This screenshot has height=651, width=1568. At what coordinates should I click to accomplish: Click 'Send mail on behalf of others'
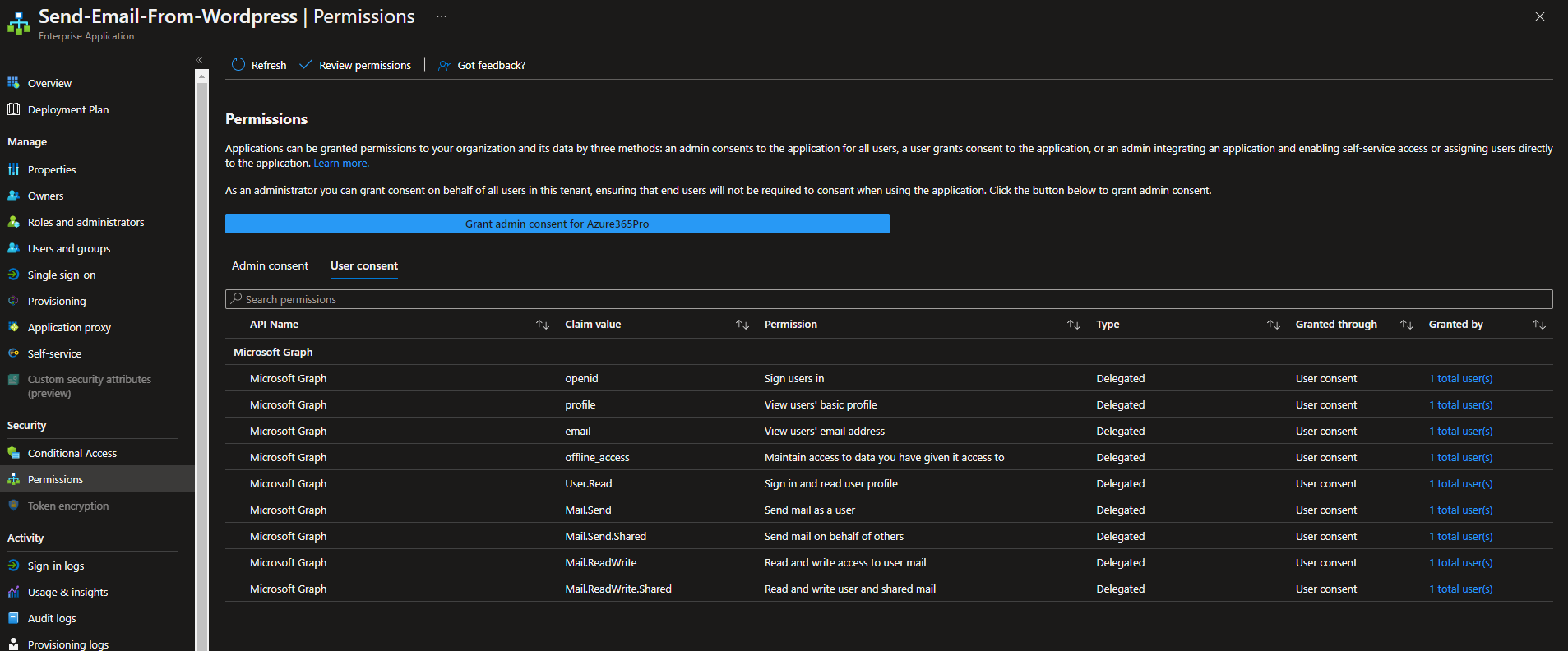834,536
